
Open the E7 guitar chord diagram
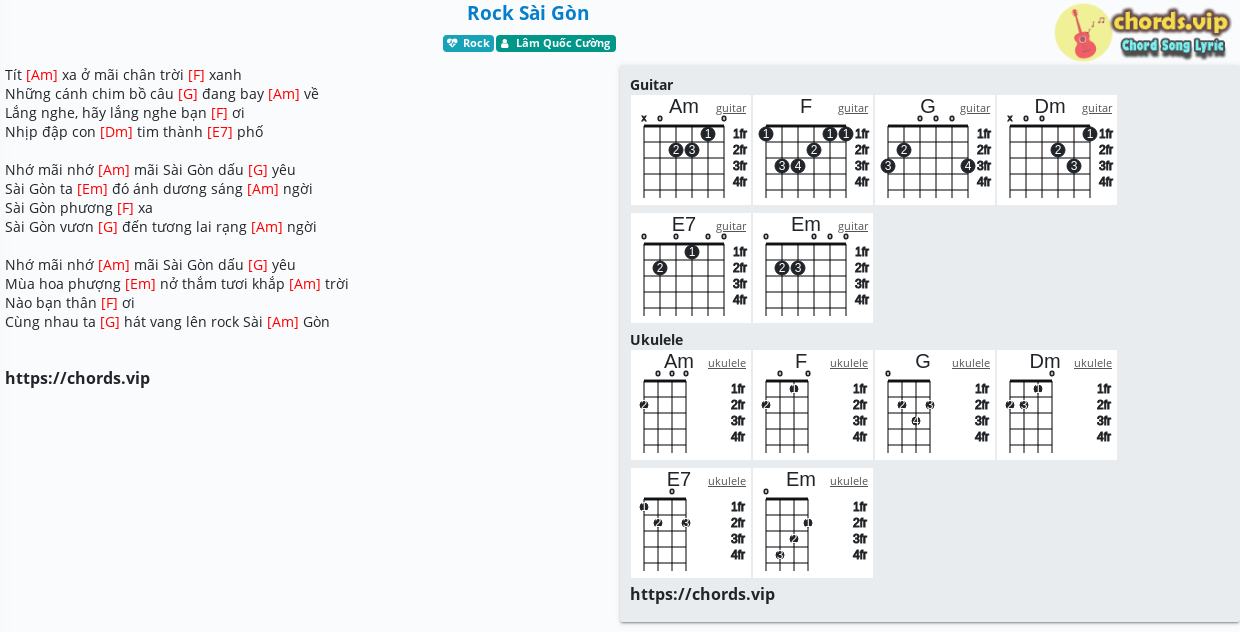point(691,268)
